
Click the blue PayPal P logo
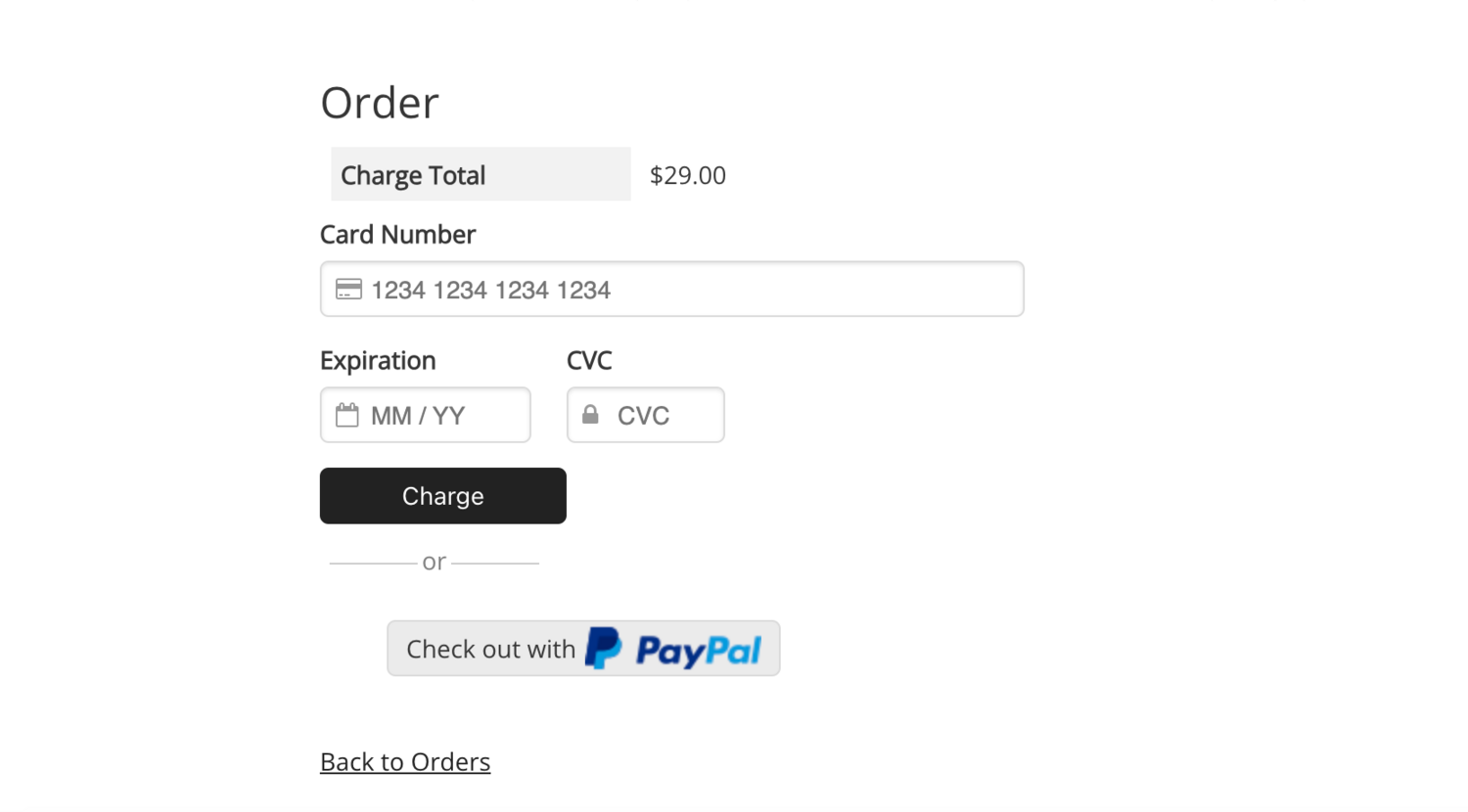(603, 649)
